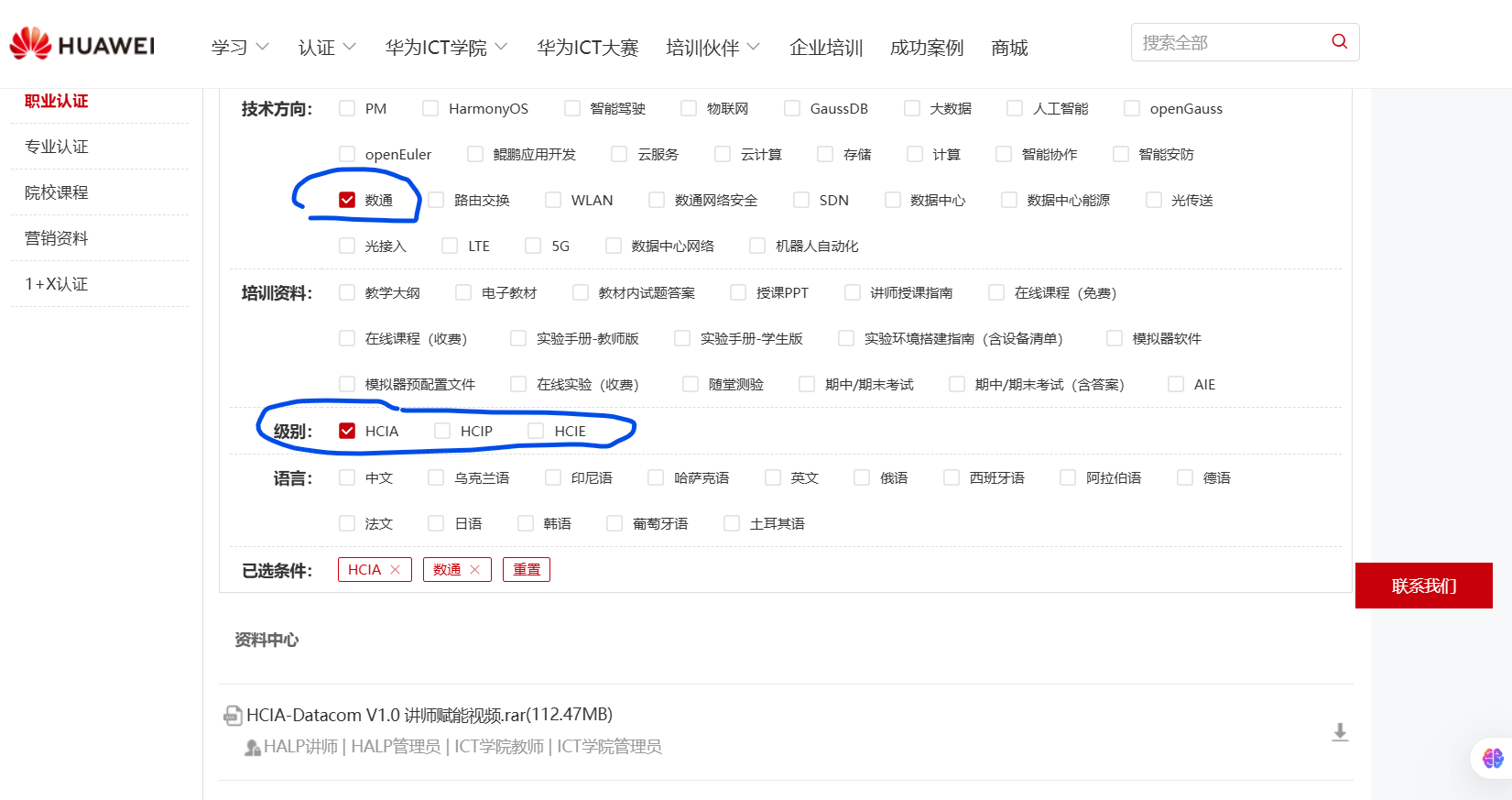This screenshot has width=1512, height=800.
Task: Check the 英文 language checkbox
Action: [x=773, y=477]
